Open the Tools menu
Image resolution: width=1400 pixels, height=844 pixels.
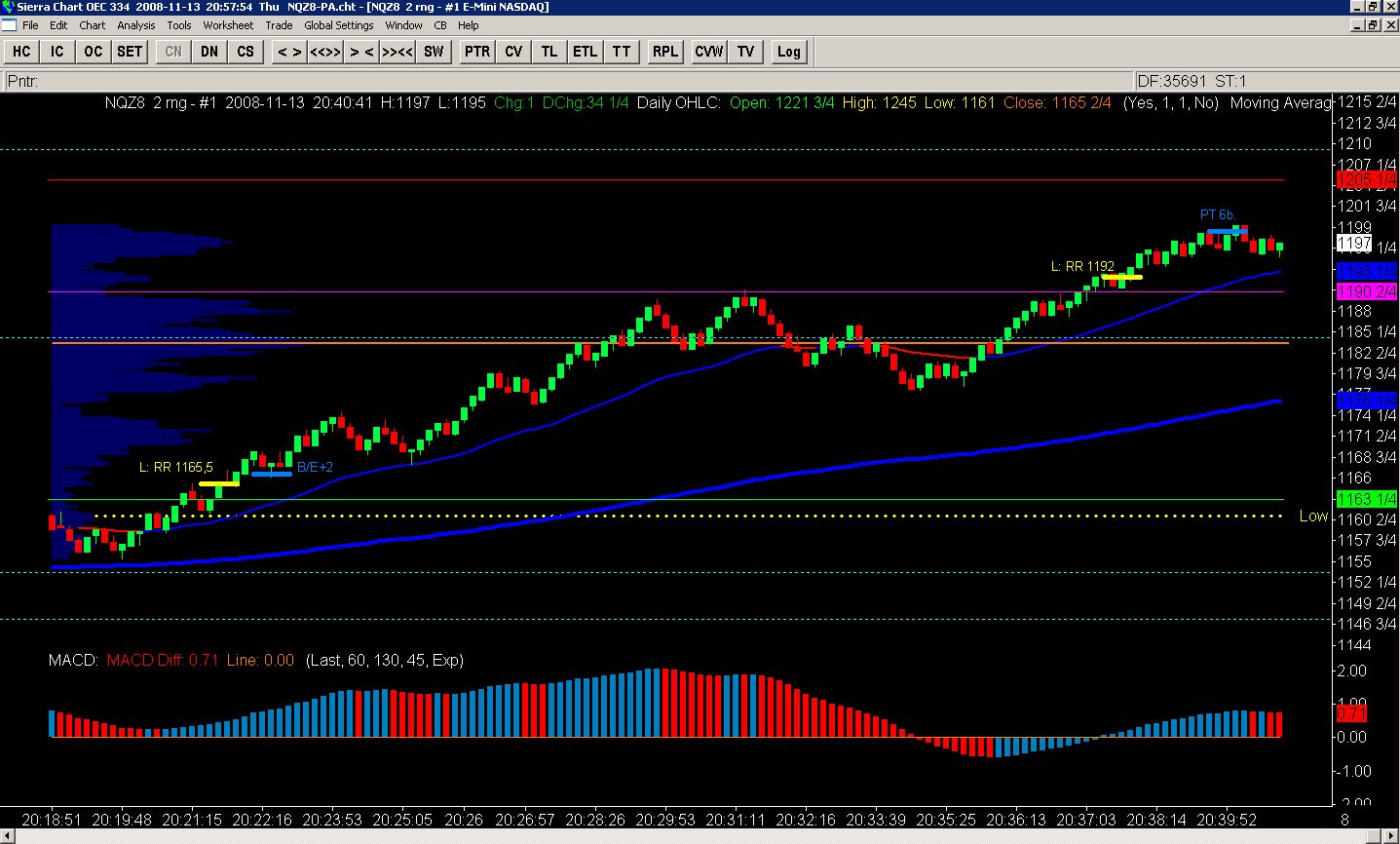179,25
